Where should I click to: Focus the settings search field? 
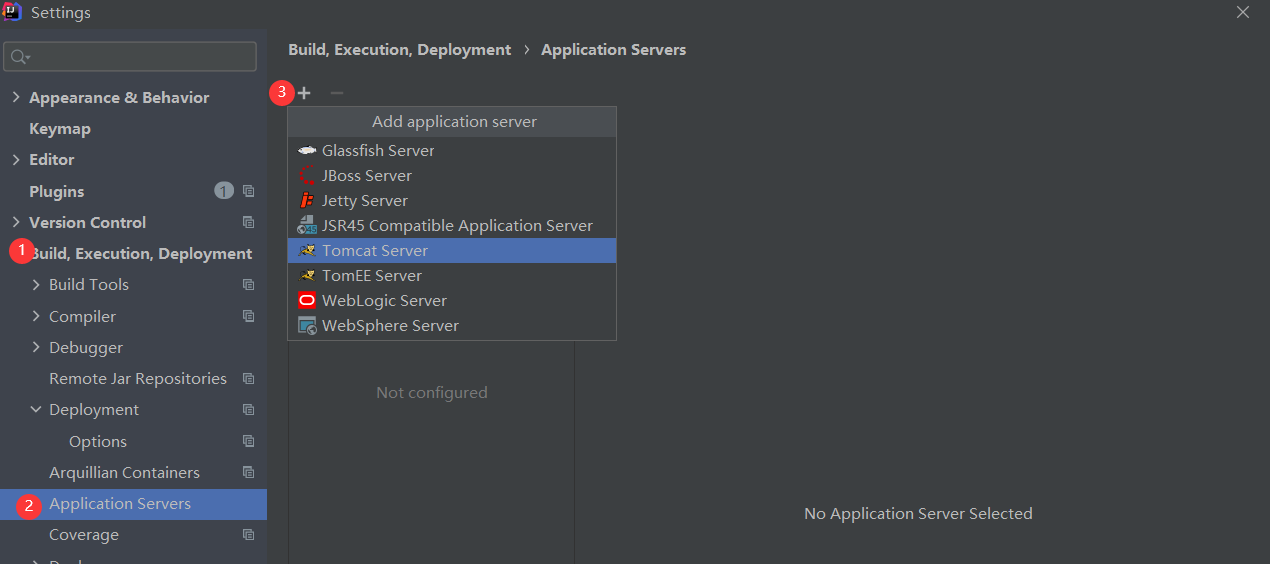coord(130,57)
